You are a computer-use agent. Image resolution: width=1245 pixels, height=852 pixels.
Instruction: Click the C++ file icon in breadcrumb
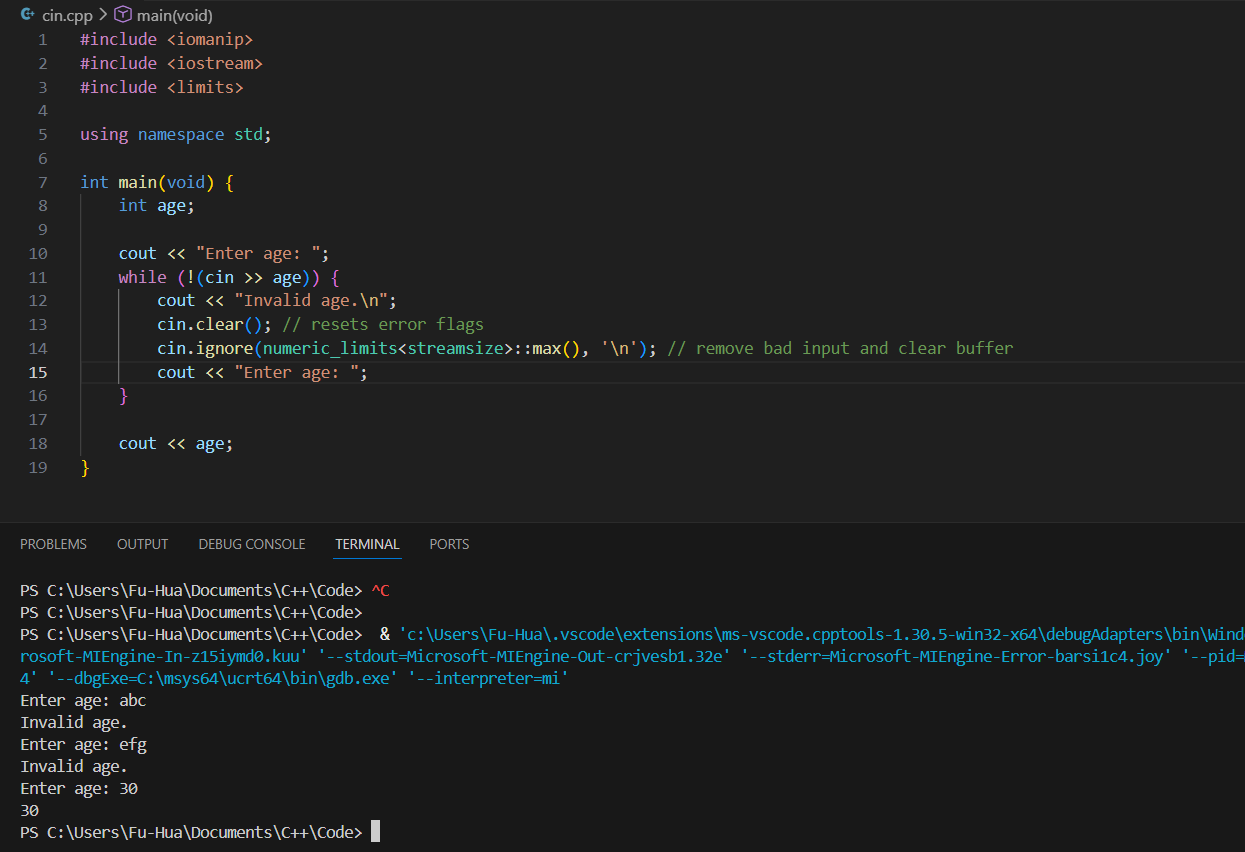click(x=28, y=15)
